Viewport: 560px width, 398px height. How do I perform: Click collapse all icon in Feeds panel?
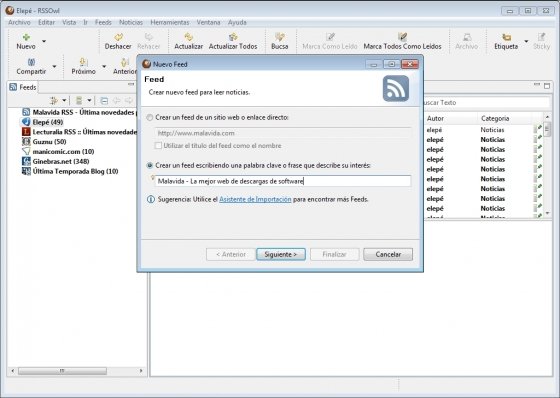point(104,101)
